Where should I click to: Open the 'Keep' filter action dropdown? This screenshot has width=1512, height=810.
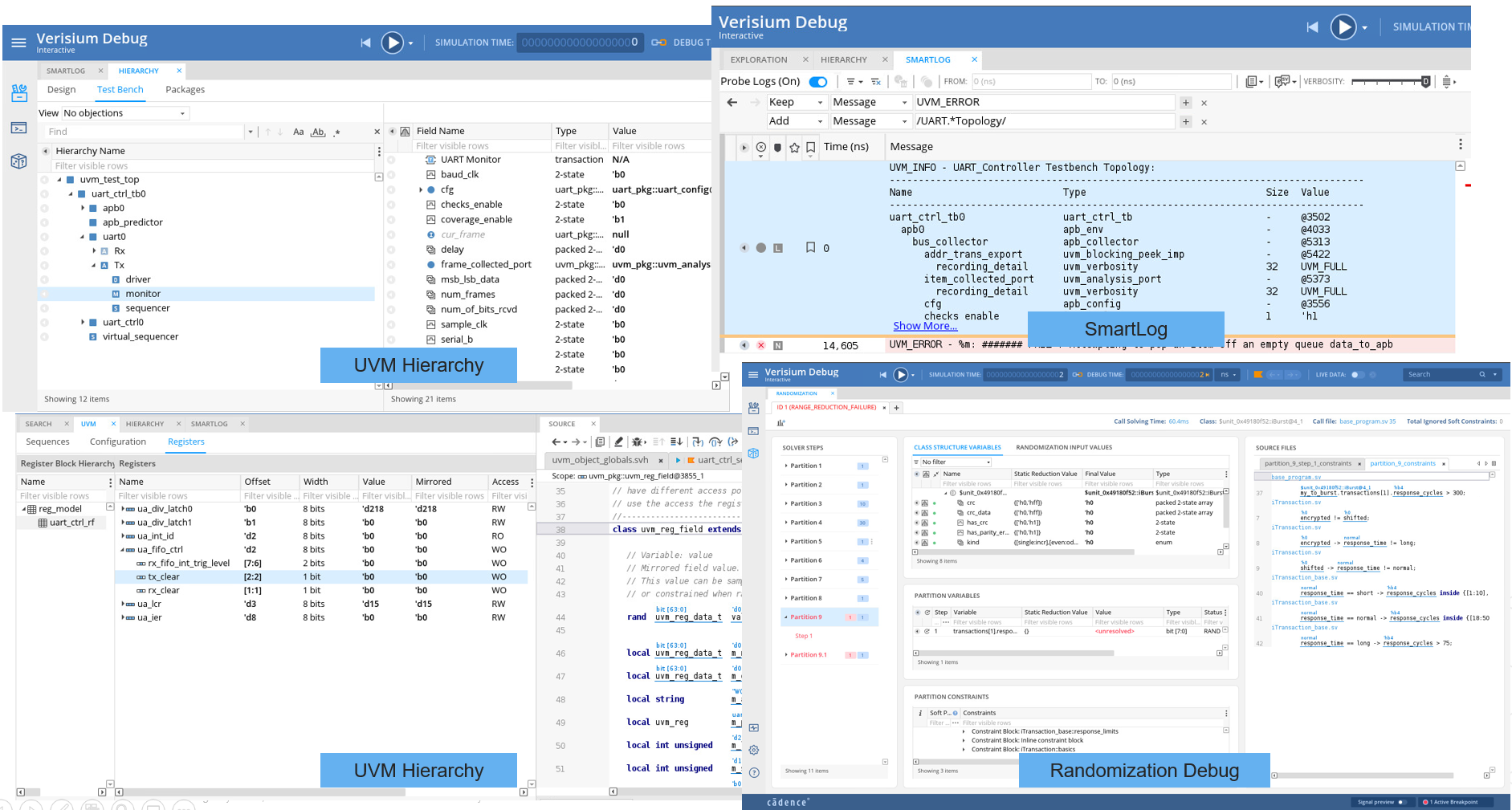(x=795, y=103)
